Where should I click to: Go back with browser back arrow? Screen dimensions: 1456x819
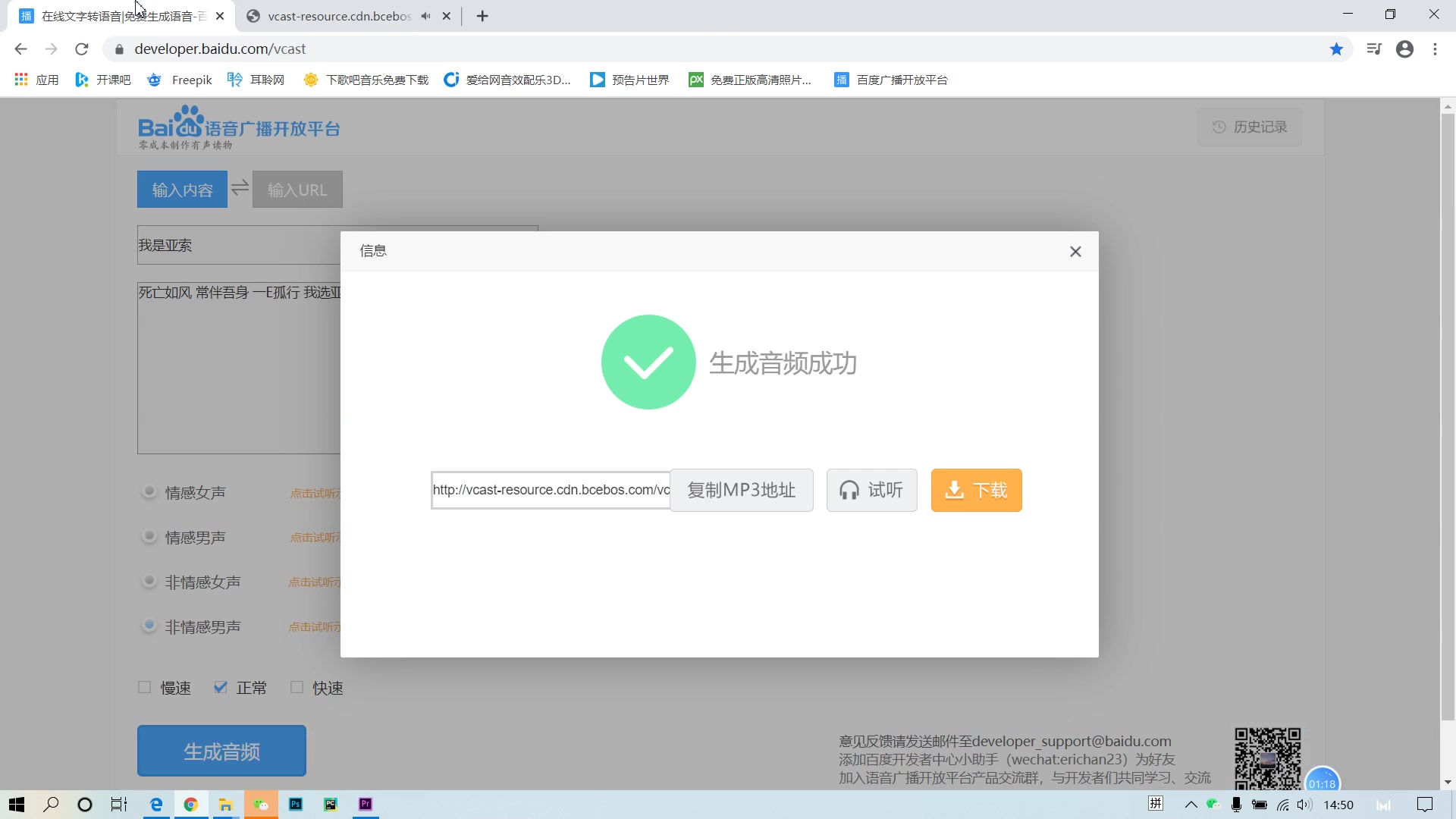click(20, 49)
